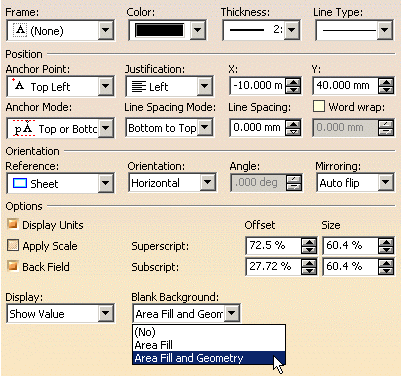Increase Superscript Offset value
The image size is (401, 376).
[x=309, y=242]
